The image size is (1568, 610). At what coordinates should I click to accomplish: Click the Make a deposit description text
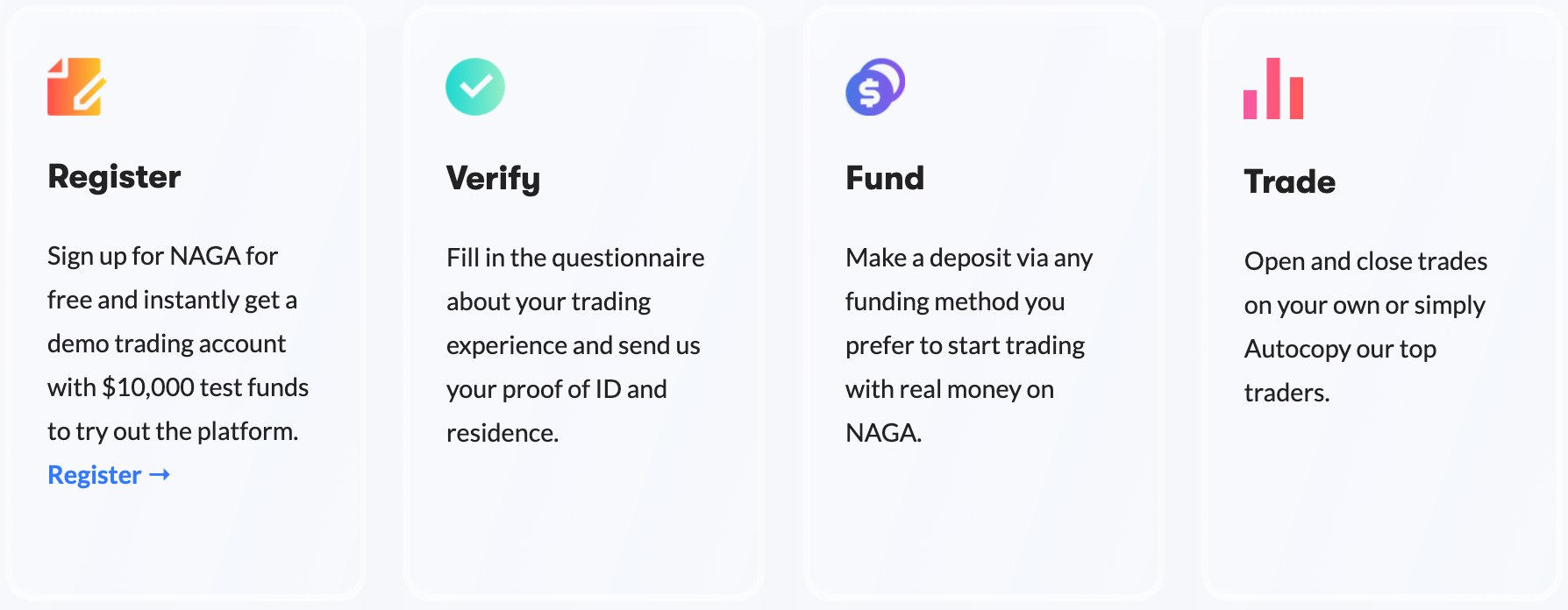point(969,345)
